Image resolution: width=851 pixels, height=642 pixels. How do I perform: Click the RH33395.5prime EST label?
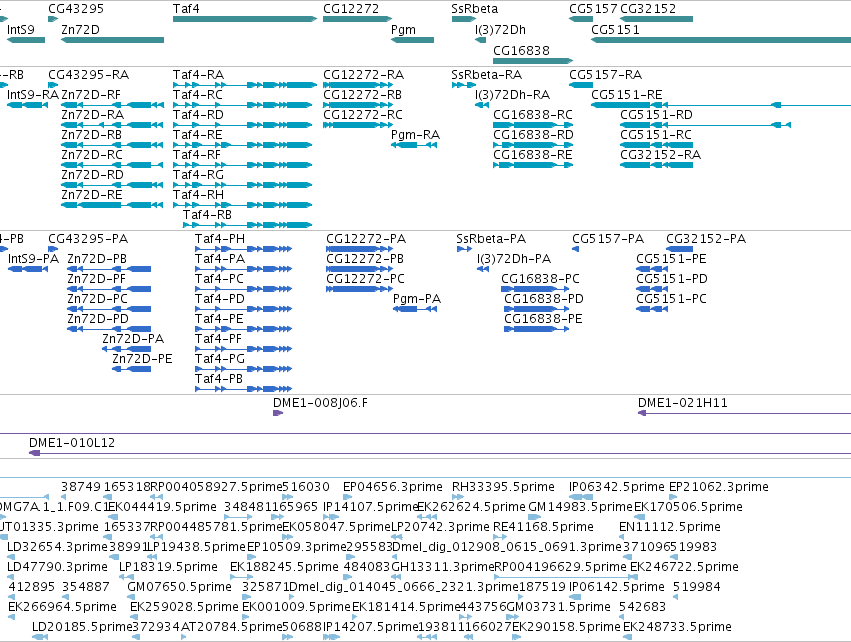point(503,487)
